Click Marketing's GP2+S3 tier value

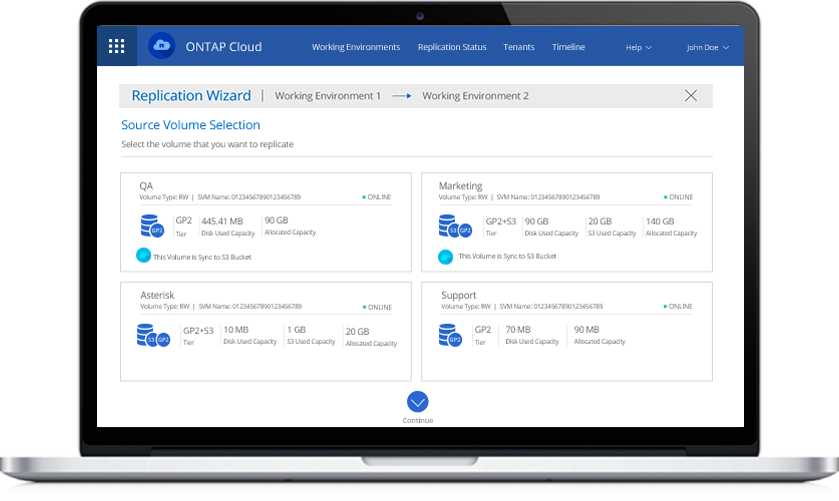[x=501, y=221]
